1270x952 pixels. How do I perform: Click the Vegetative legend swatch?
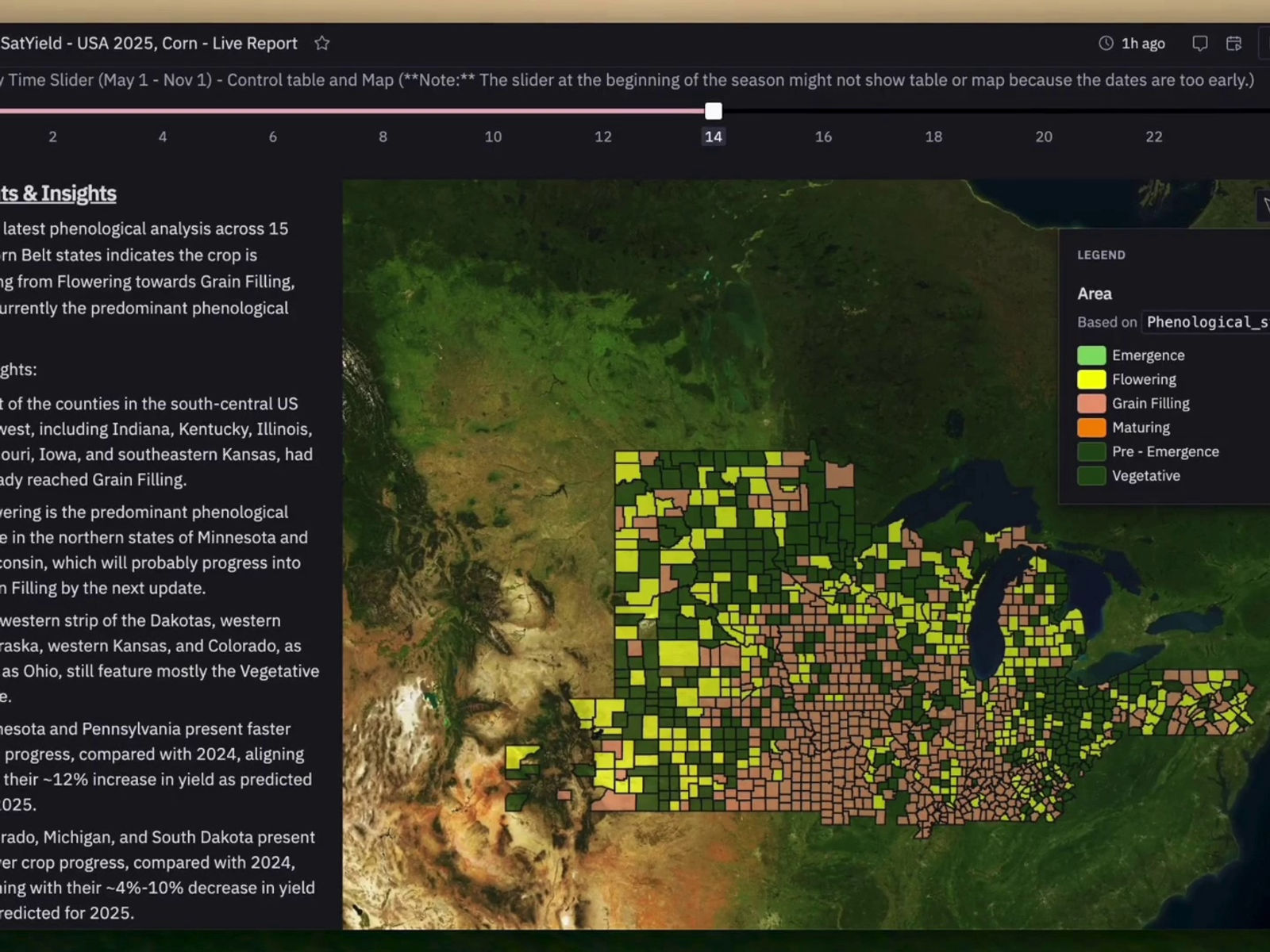click(1091, 476)
